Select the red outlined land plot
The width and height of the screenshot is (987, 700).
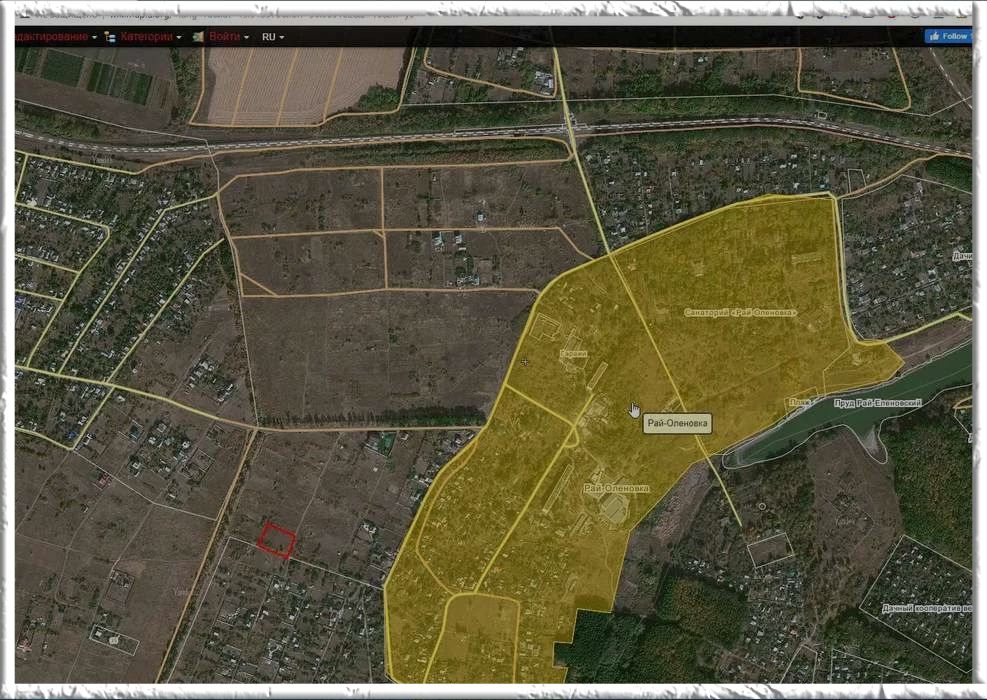pos(277,540)
